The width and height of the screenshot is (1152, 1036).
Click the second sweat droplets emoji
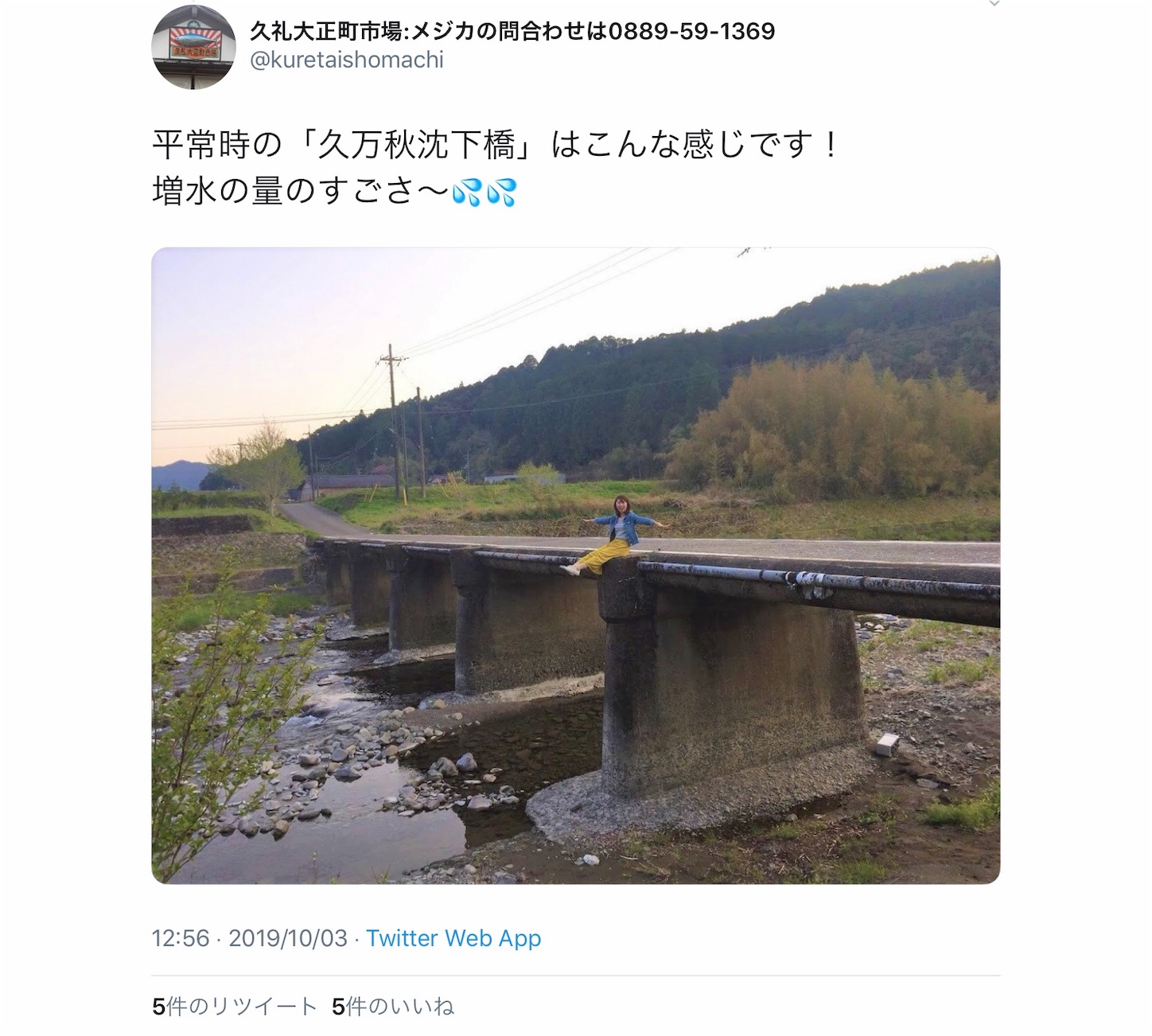(x=501, y=192)
